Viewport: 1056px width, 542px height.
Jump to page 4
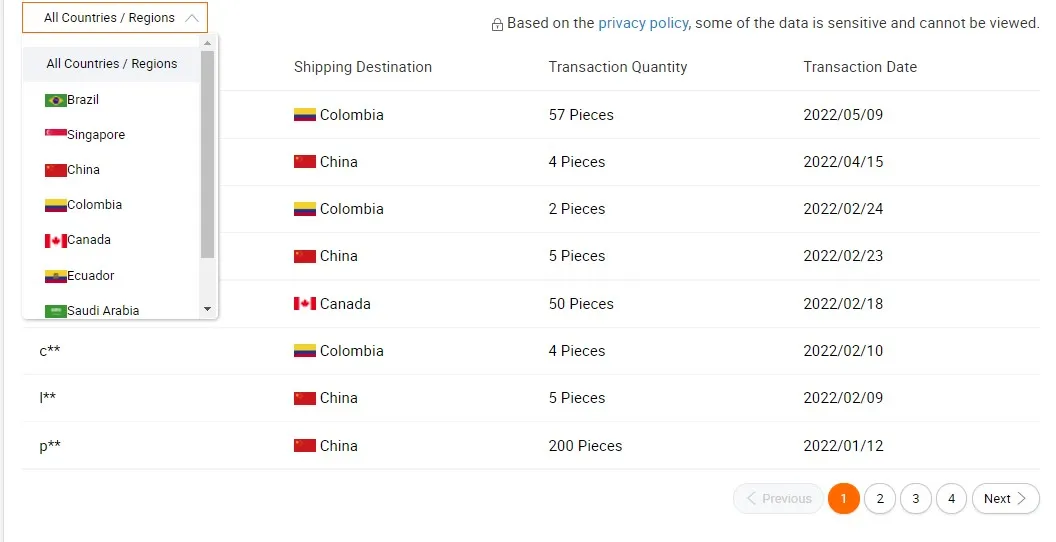(x=951, y=499)
